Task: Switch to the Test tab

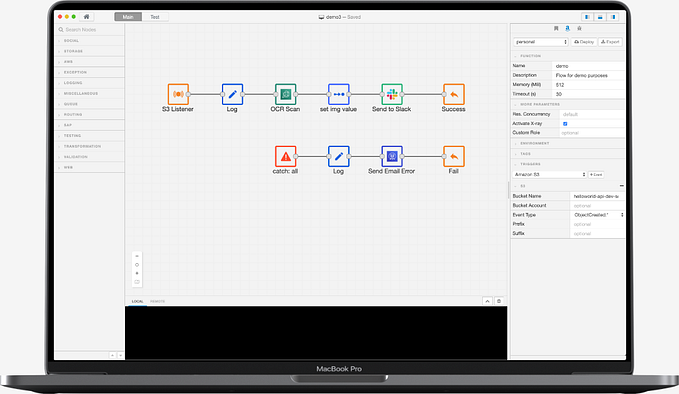Action: point(155,17)
